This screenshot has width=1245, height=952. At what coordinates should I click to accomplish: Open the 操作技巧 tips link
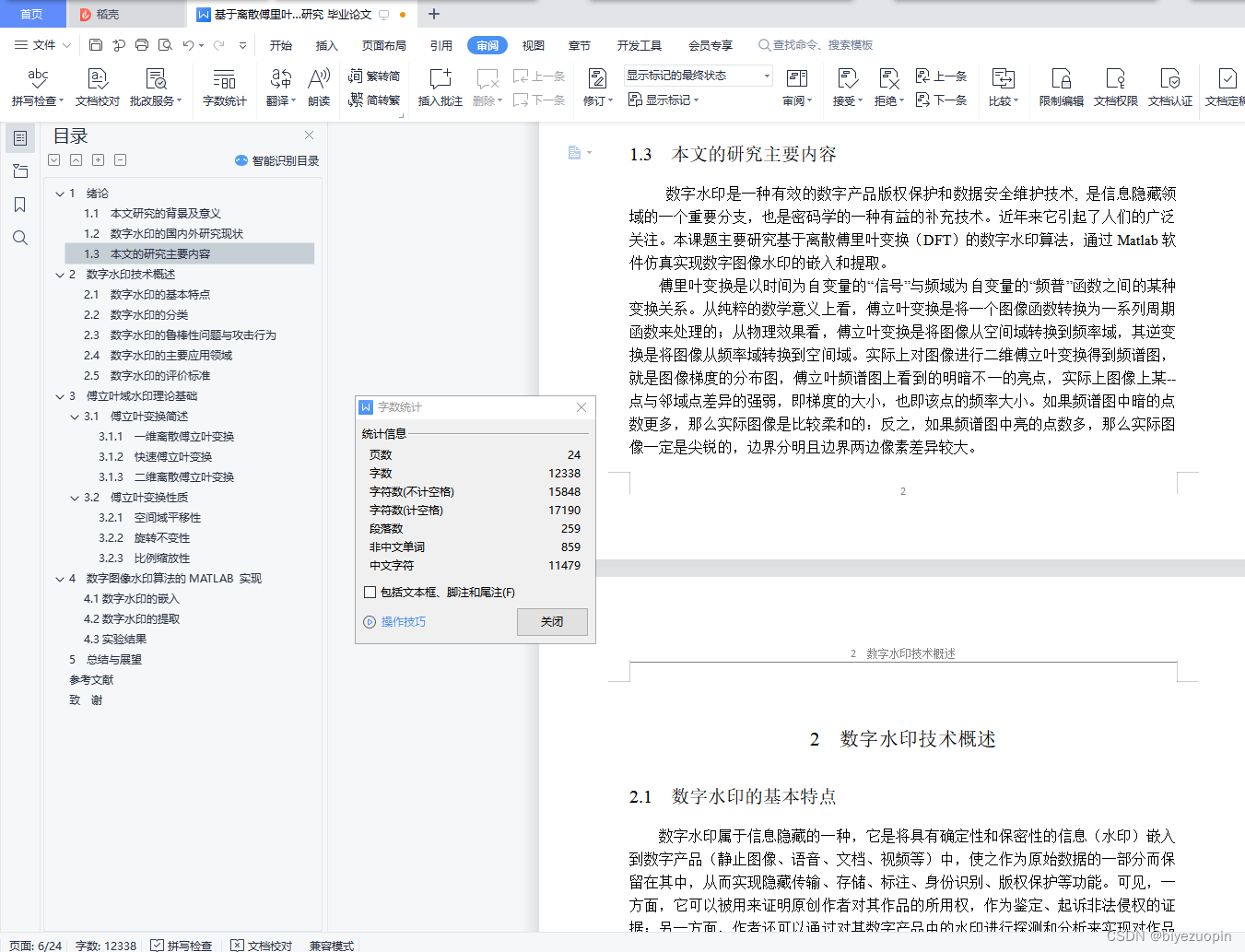(x=395, y=622)
